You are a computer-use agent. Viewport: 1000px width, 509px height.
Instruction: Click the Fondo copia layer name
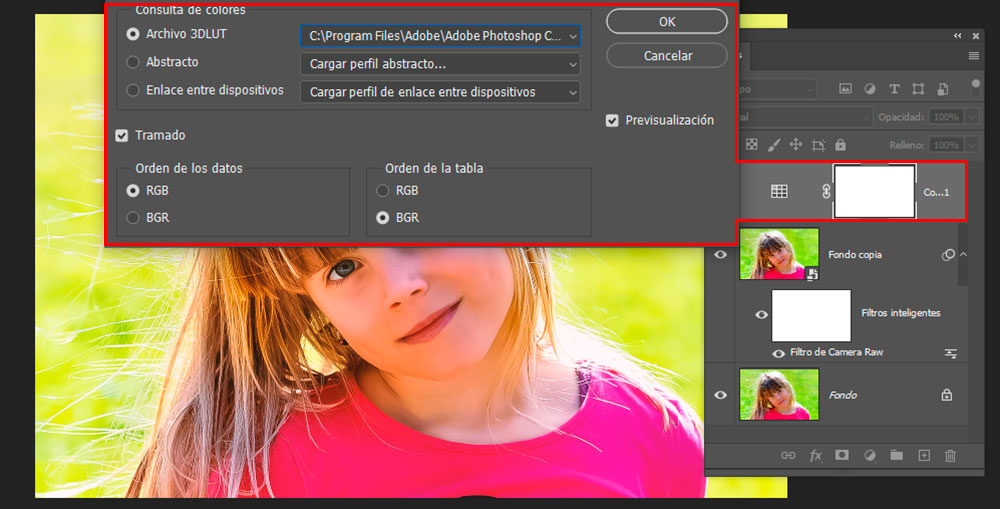click(855, 254)
